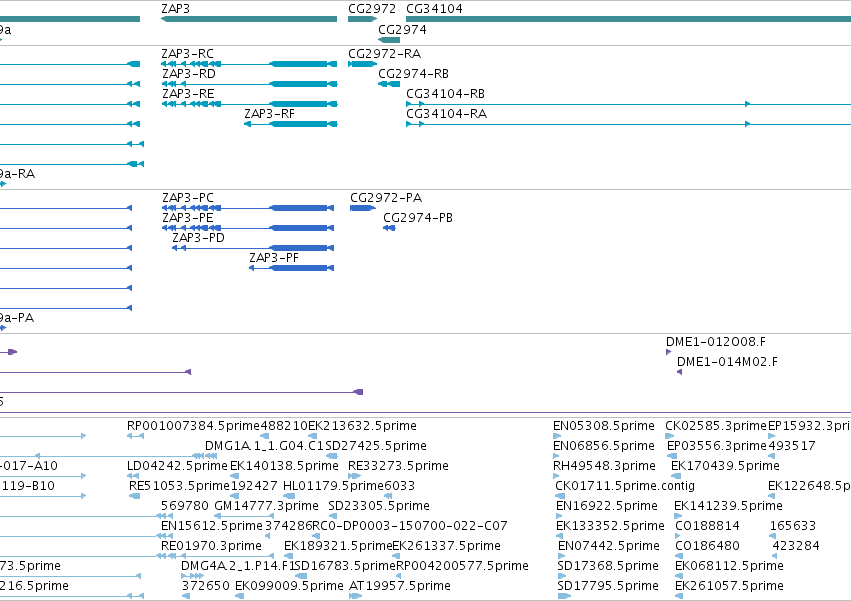851x601 pixels.
Task: Select transcript CG2974-RB
Action: 414,74
